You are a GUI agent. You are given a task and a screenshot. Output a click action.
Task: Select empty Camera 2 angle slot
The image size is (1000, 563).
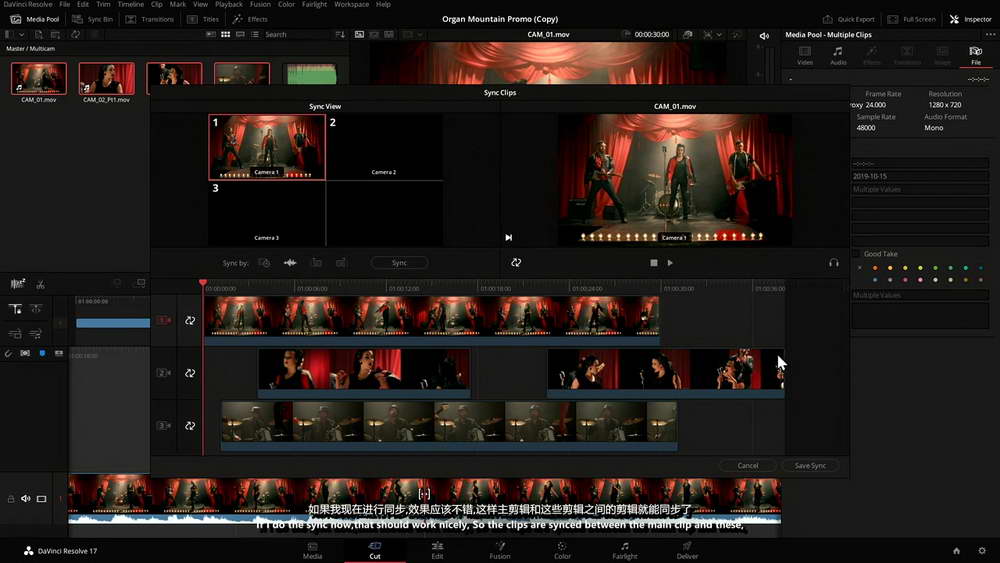(385, 147)
